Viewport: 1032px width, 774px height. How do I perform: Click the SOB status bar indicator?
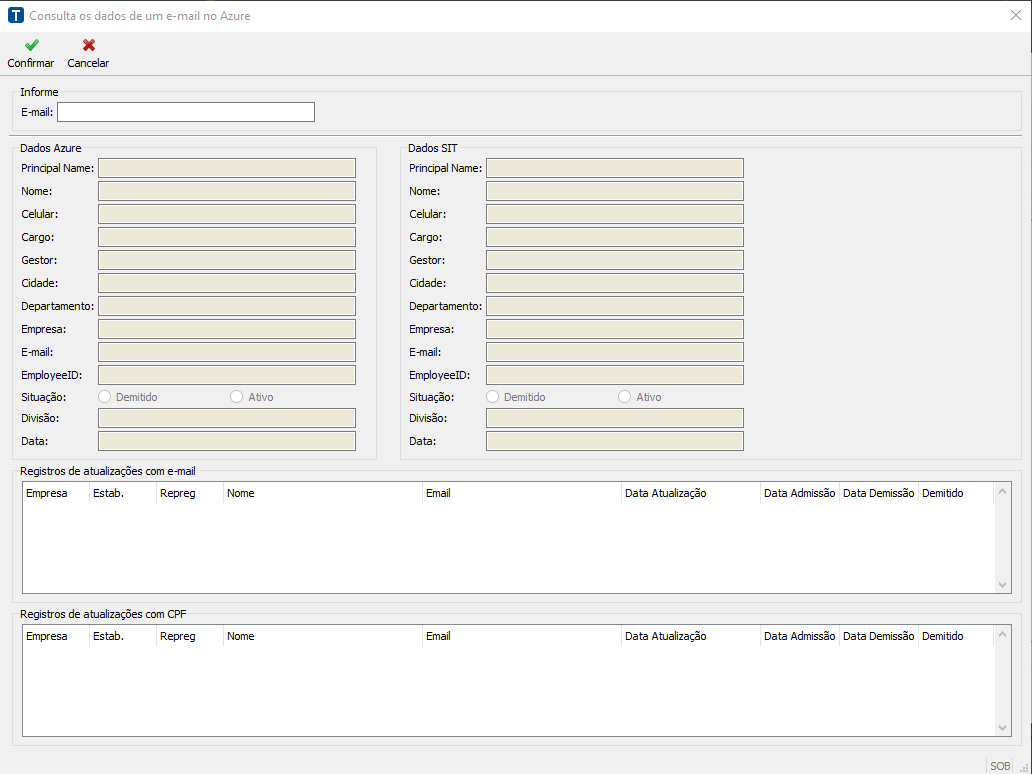point(999,766)
